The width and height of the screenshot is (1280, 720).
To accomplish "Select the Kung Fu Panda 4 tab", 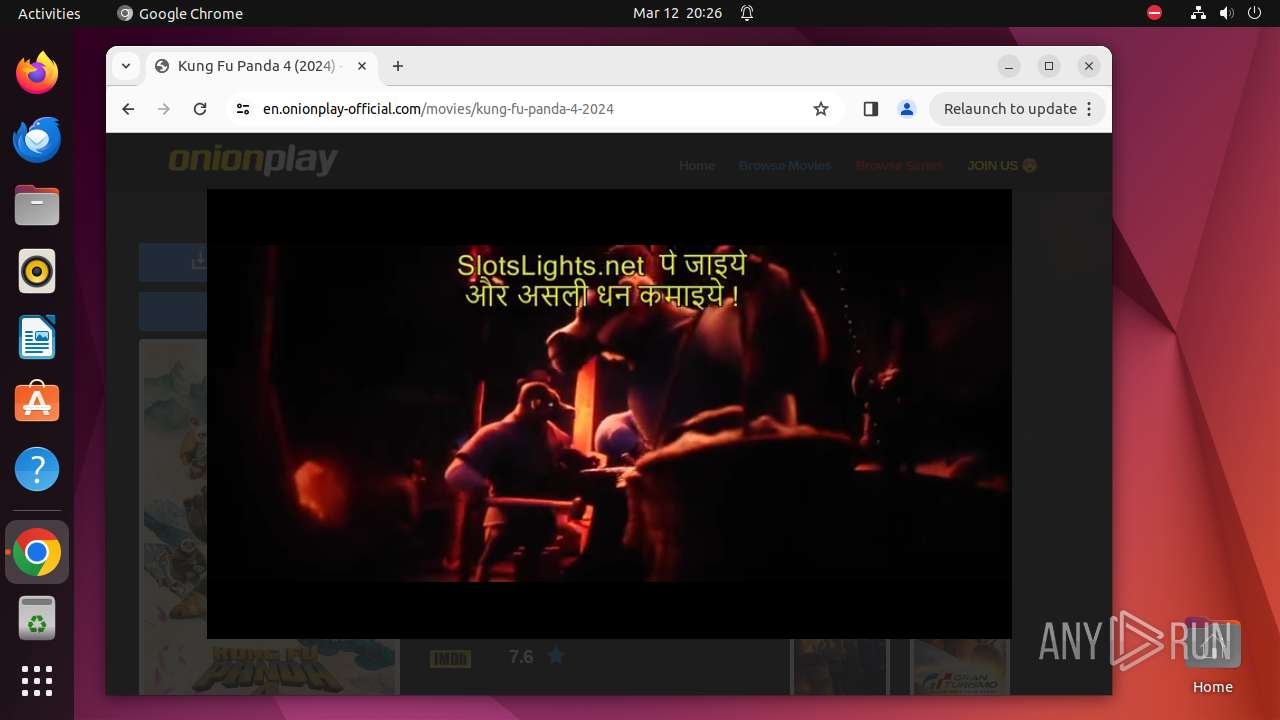I will (263, 66).
